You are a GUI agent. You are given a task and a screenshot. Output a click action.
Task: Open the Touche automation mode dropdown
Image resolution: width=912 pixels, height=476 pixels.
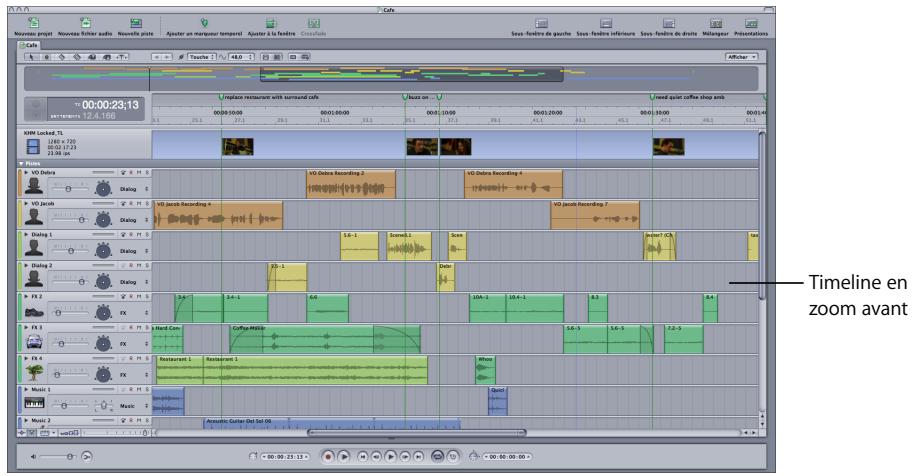tap(202, 57)
